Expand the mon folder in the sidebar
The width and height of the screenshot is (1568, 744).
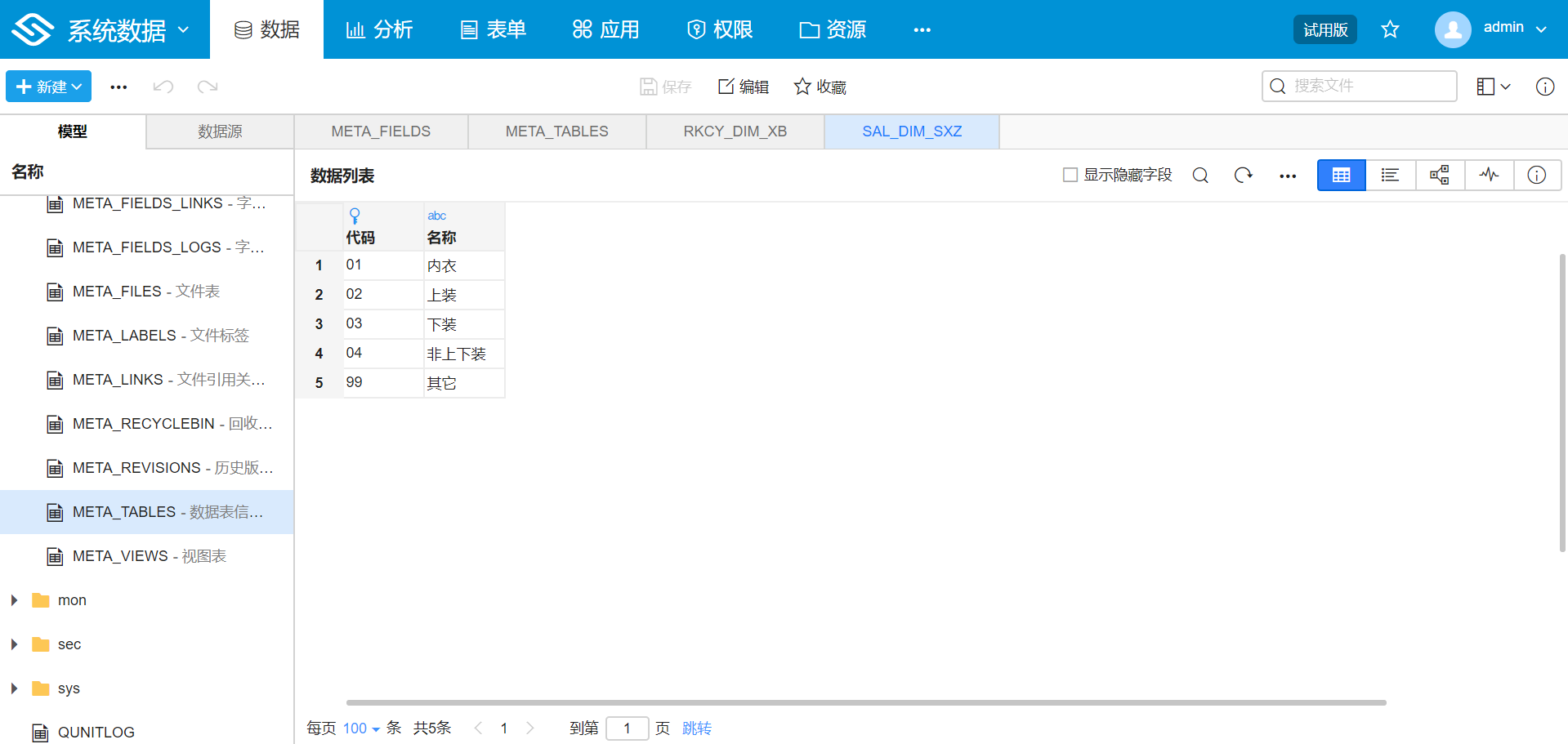[x=13, y=599]
